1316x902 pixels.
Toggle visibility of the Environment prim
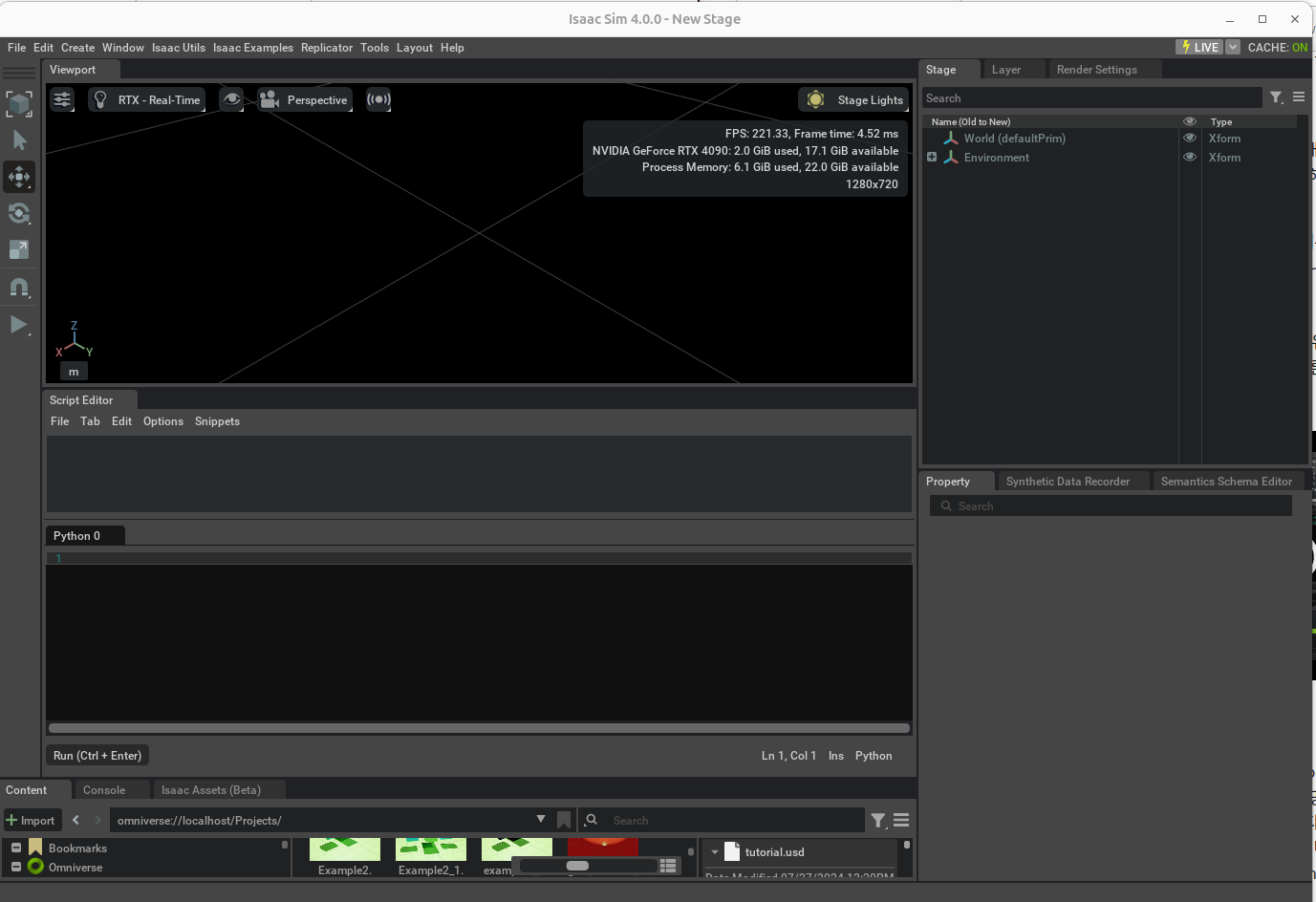pos(1190,158)
